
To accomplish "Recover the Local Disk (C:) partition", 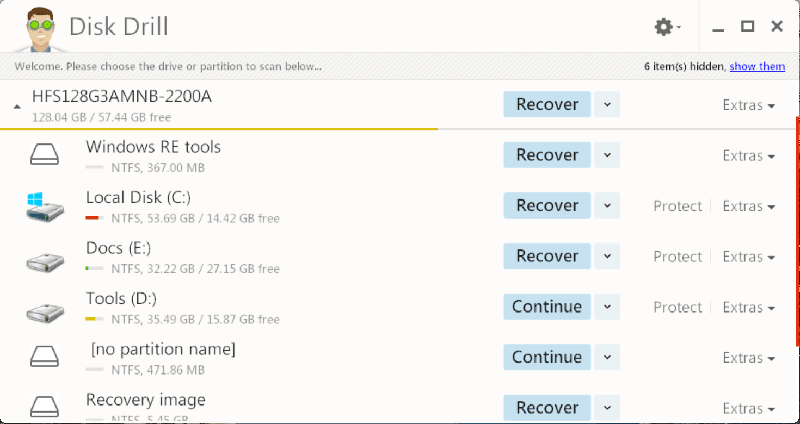I will click(x=547, y=205).
